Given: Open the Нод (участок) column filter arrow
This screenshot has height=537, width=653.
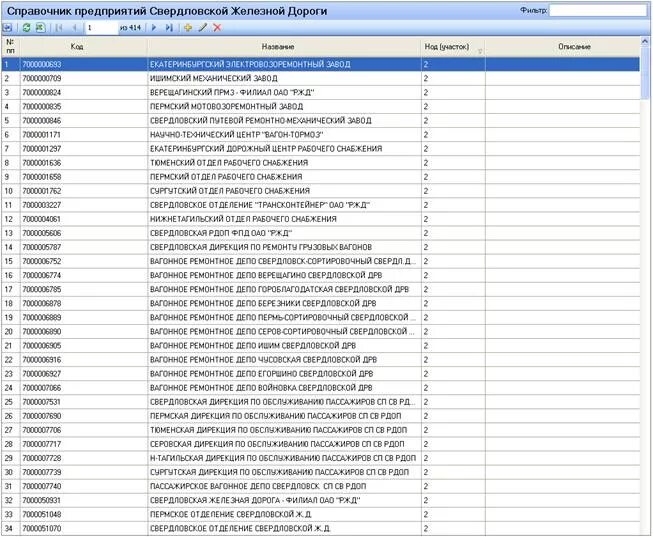Looking at the screenshot, I should [480, 52].
